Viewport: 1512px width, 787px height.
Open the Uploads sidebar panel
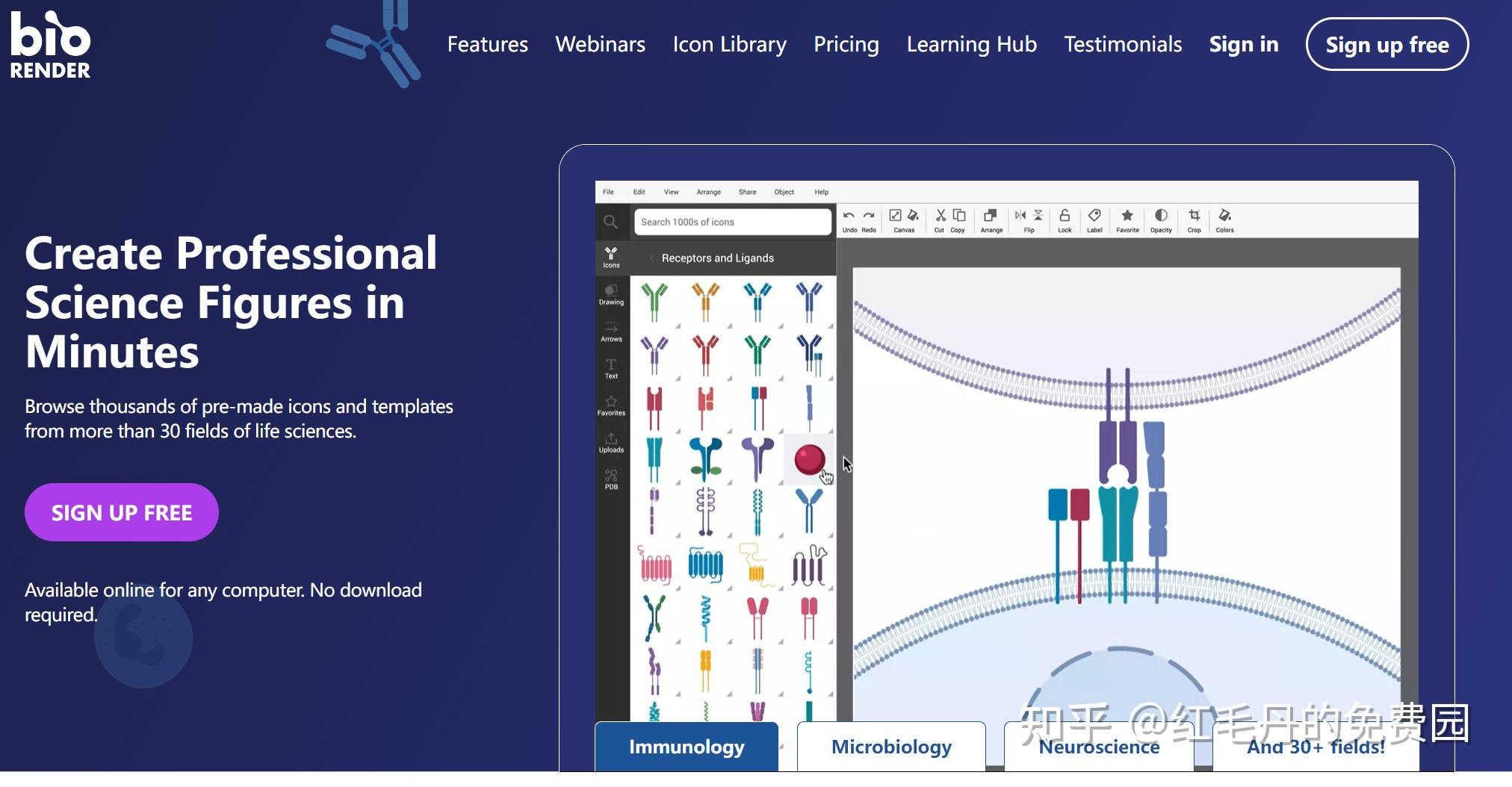click(611, 442)
